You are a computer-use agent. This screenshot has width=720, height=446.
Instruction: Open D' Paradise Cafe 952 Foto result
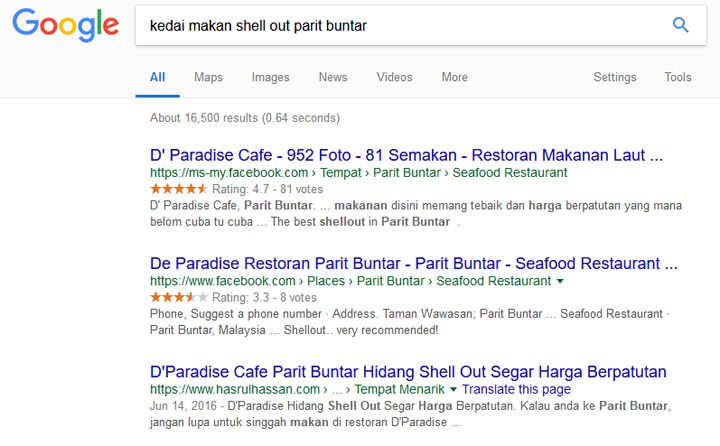pyautogui.click(x=406, y=155)
